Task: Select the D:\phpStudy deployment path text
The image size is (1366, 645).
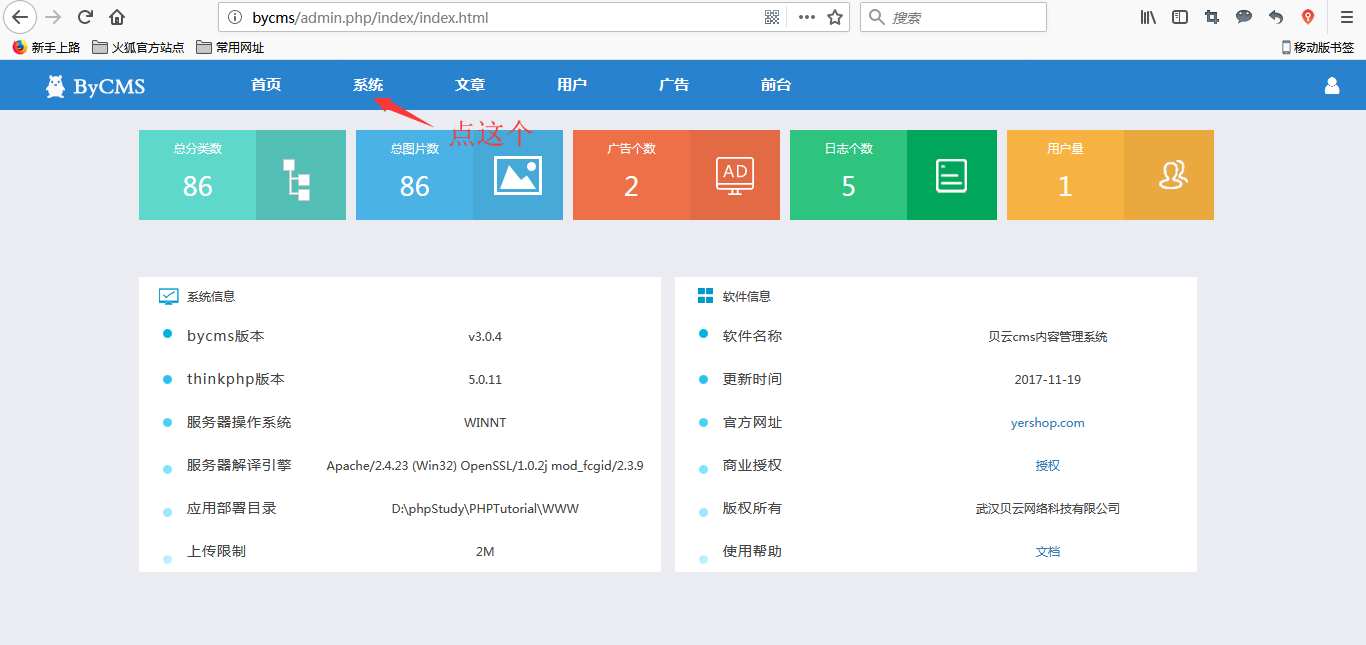Action: (485, 509)
